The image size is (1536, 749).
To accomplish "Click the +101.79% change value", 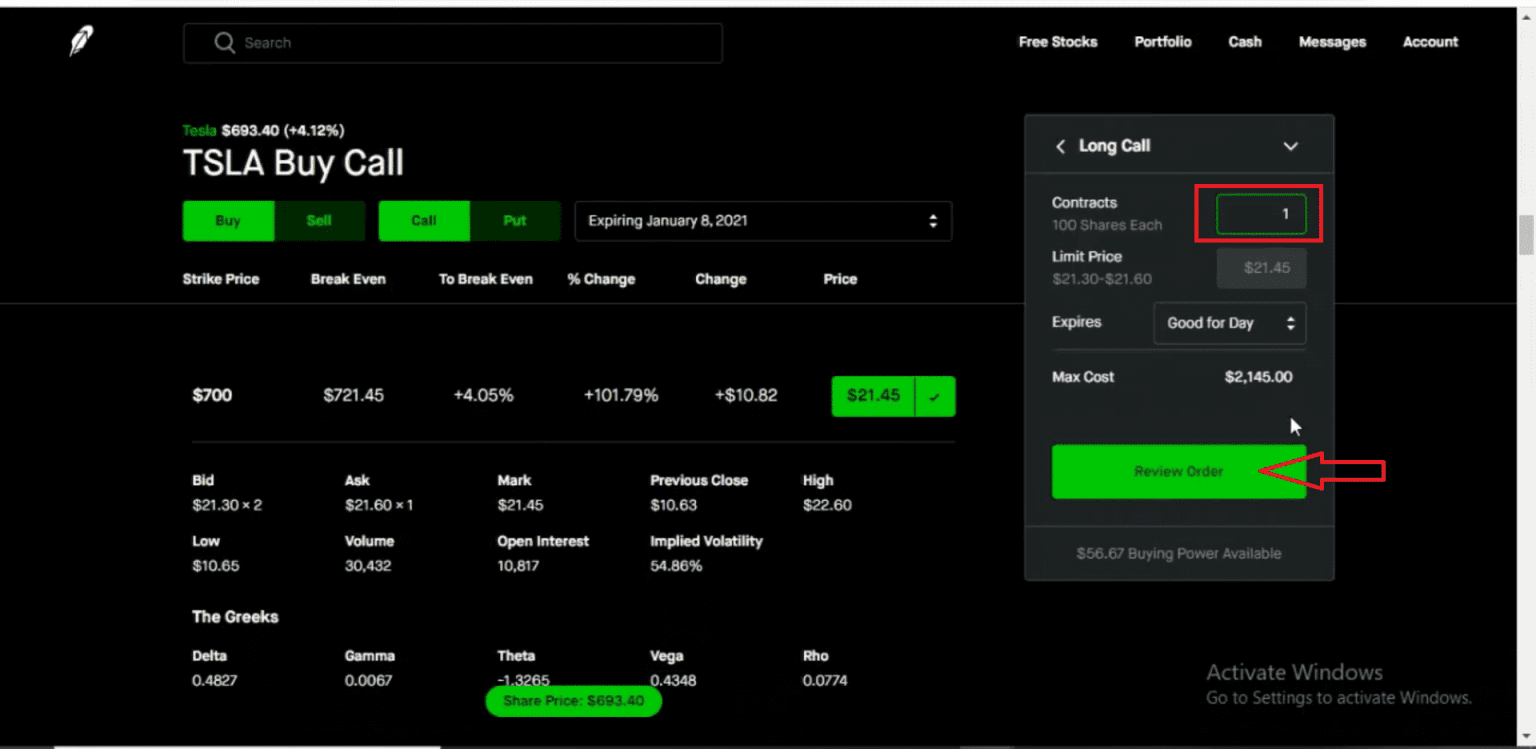I will pyautogui.click(x=621, y=396).
